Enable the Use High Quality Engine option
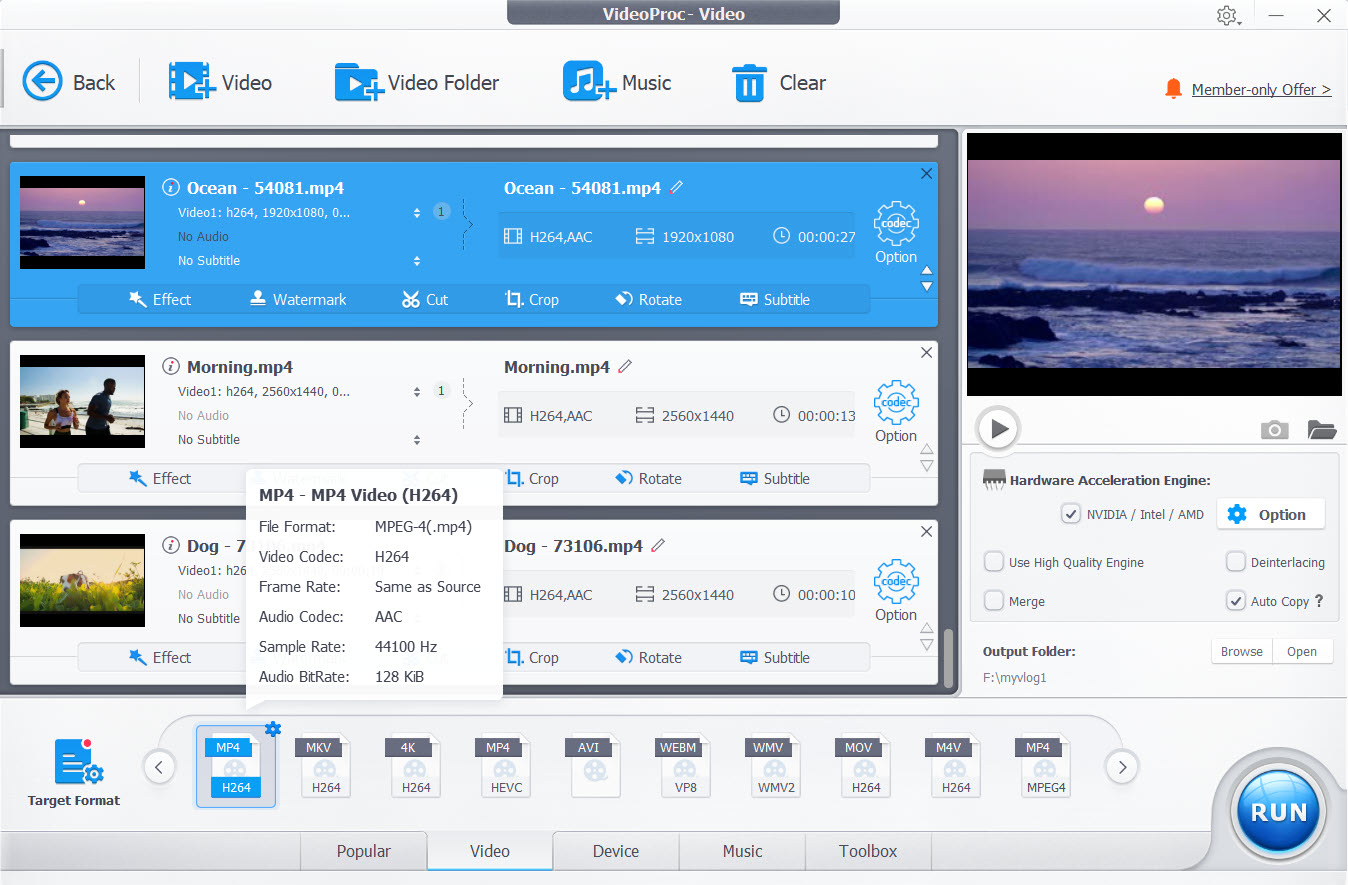This screenshot has height=885, width=1348. [994, 562]
